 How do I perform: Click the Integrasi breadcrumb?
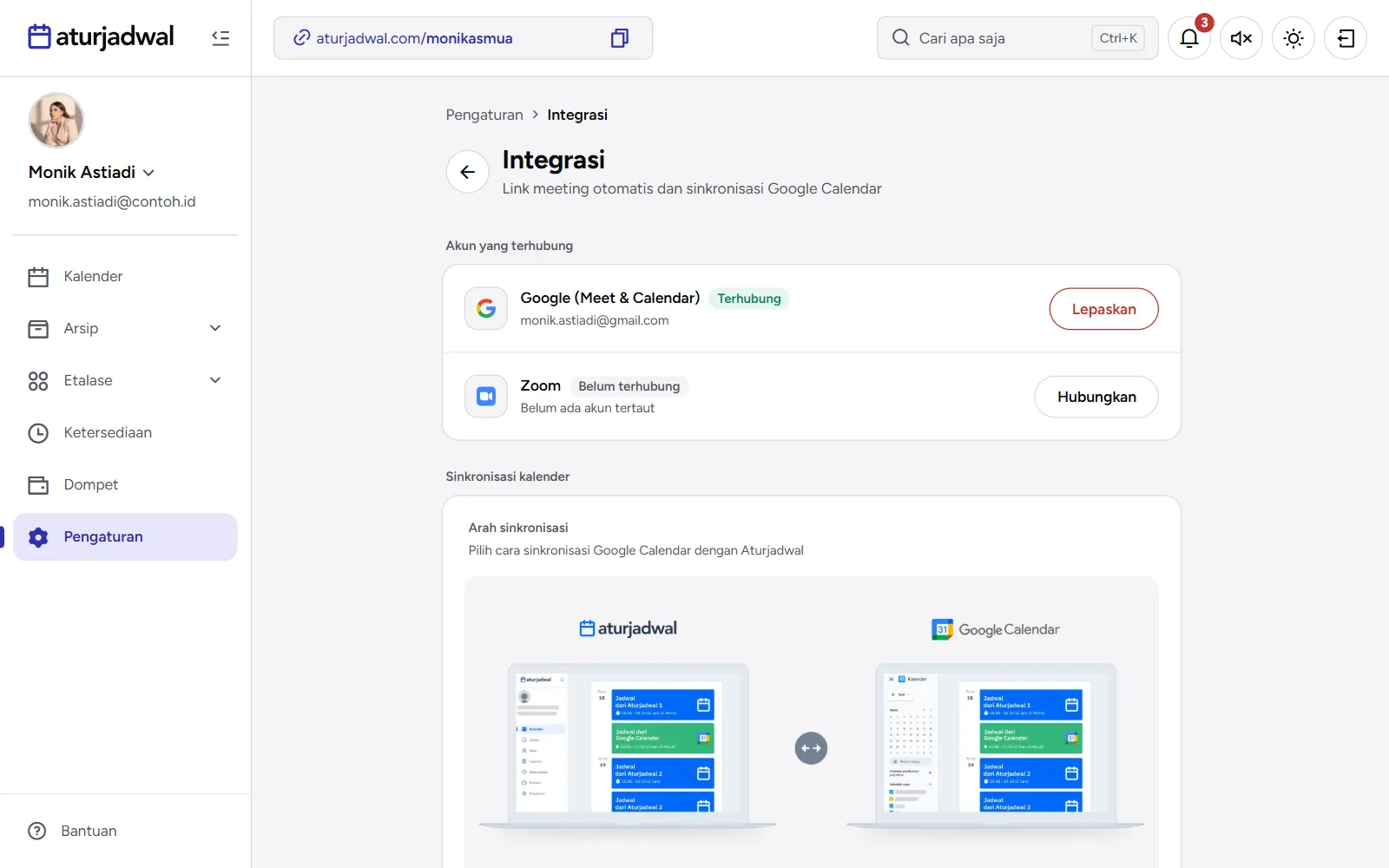[x=577, y=115]
